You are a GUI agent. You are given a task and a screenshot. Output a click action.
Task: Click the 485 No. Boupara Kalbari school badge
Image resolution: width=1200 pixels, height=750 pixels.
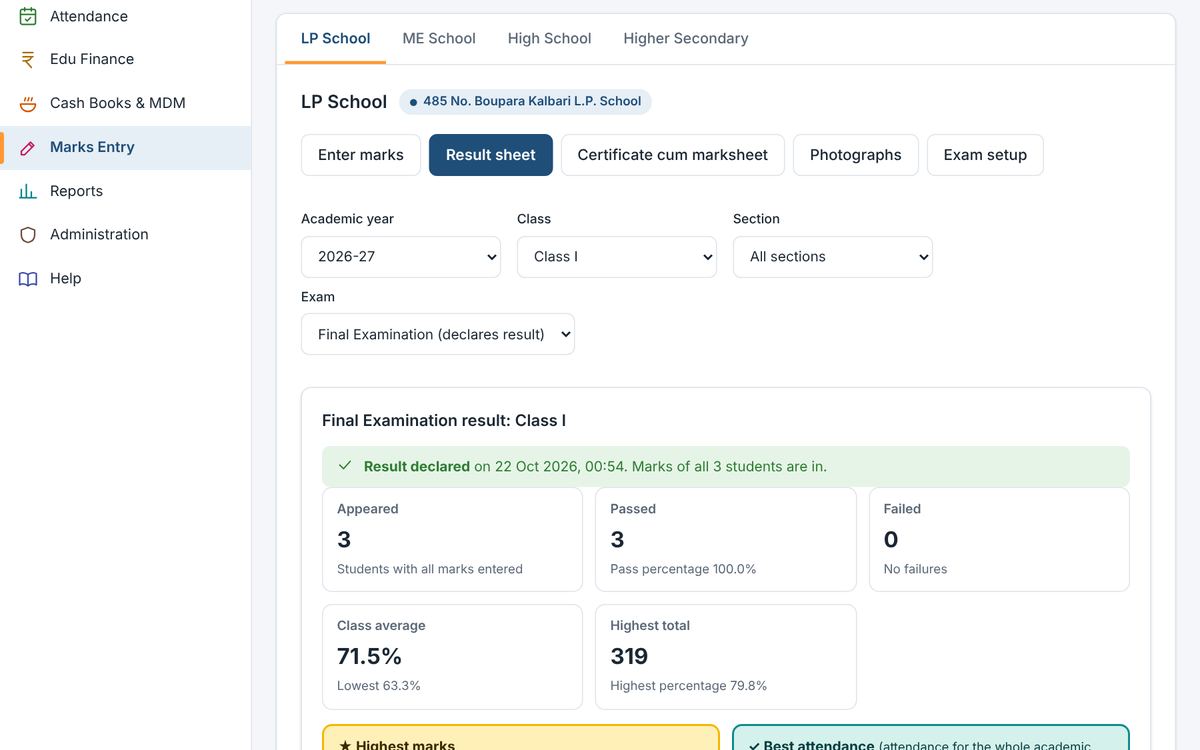(x=525, y=101)
